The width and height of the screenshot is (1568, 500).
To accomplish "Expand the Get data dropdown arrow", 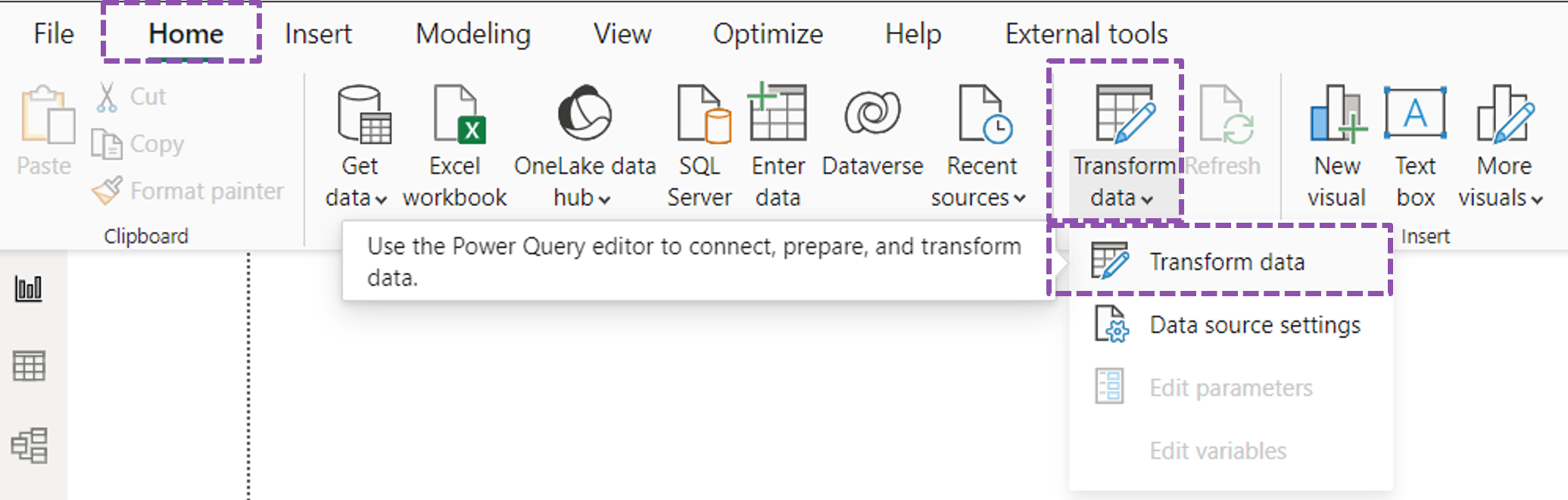I will click(382, 198).
